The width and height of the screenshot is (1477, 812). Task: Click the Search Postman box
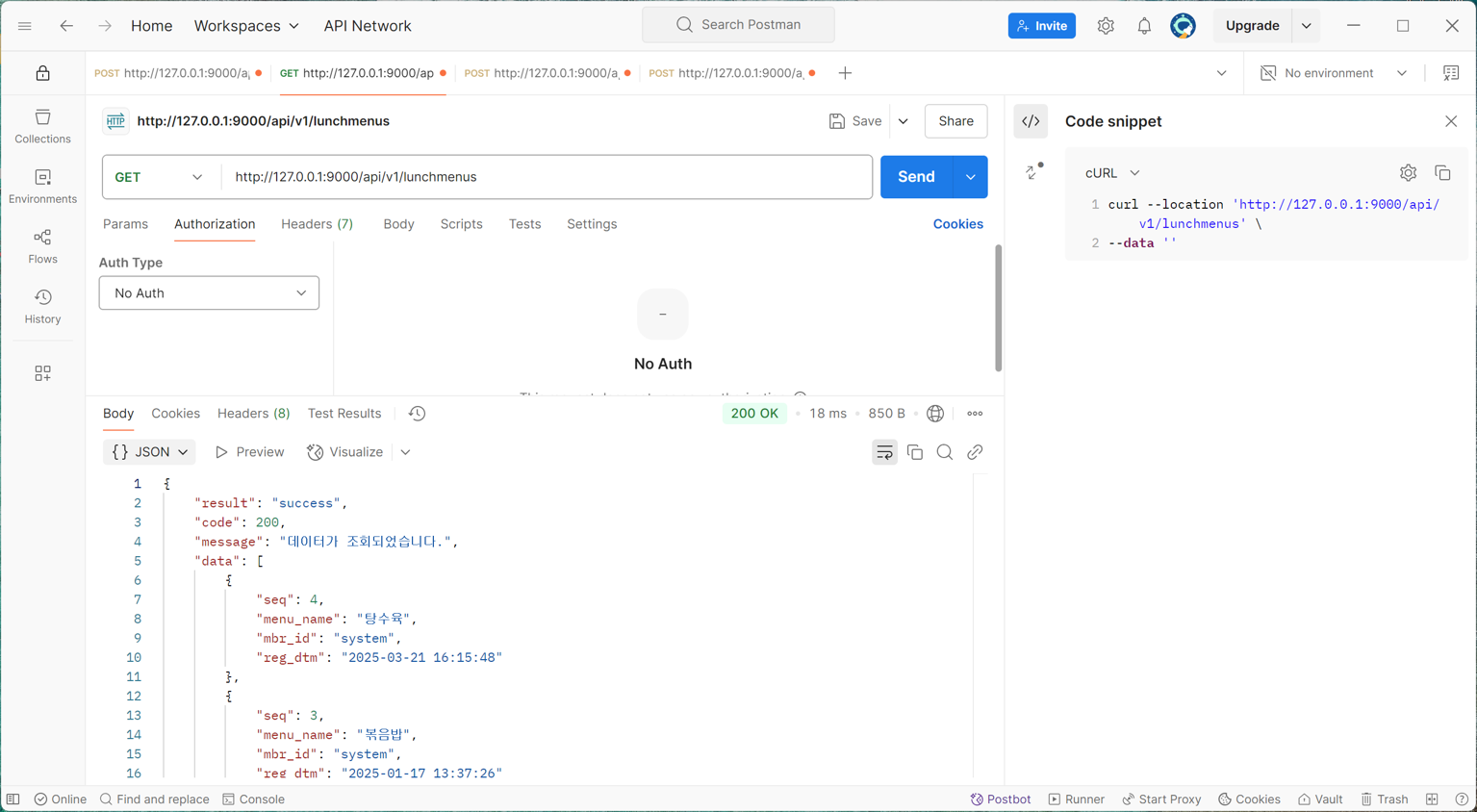coord(738,25)
